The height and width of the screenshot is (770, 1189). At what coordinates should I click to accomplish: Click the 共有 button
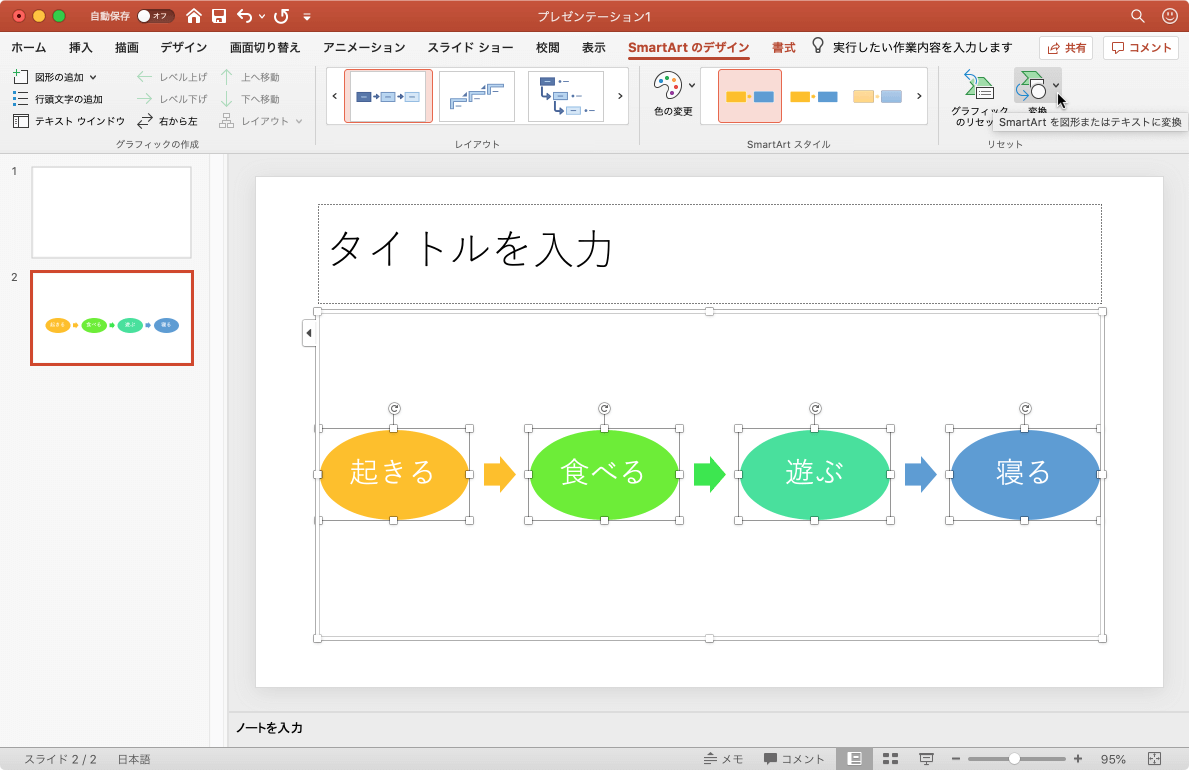coord(1066,48)
